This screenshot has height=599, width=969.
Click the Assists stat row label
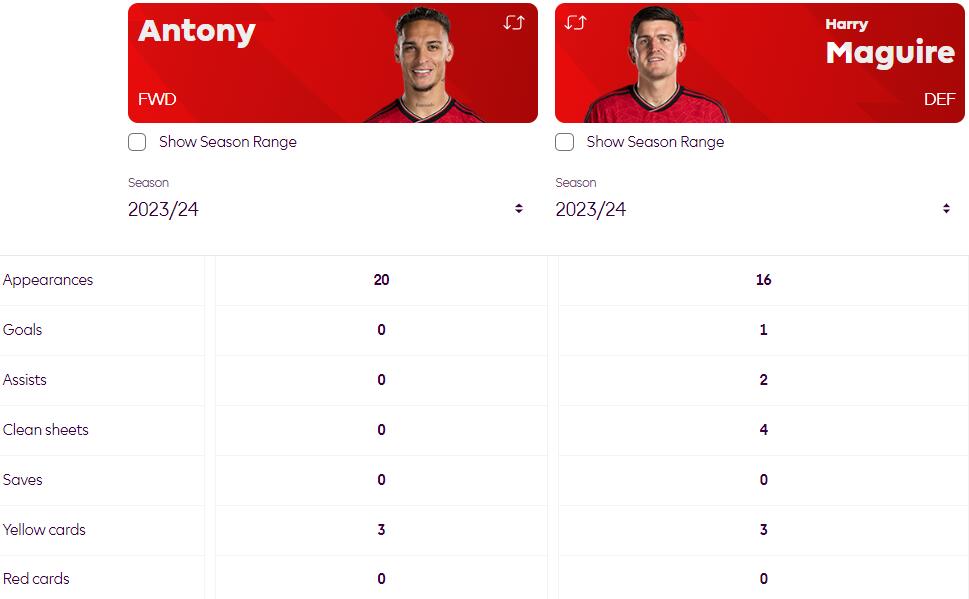pos(25,380)
